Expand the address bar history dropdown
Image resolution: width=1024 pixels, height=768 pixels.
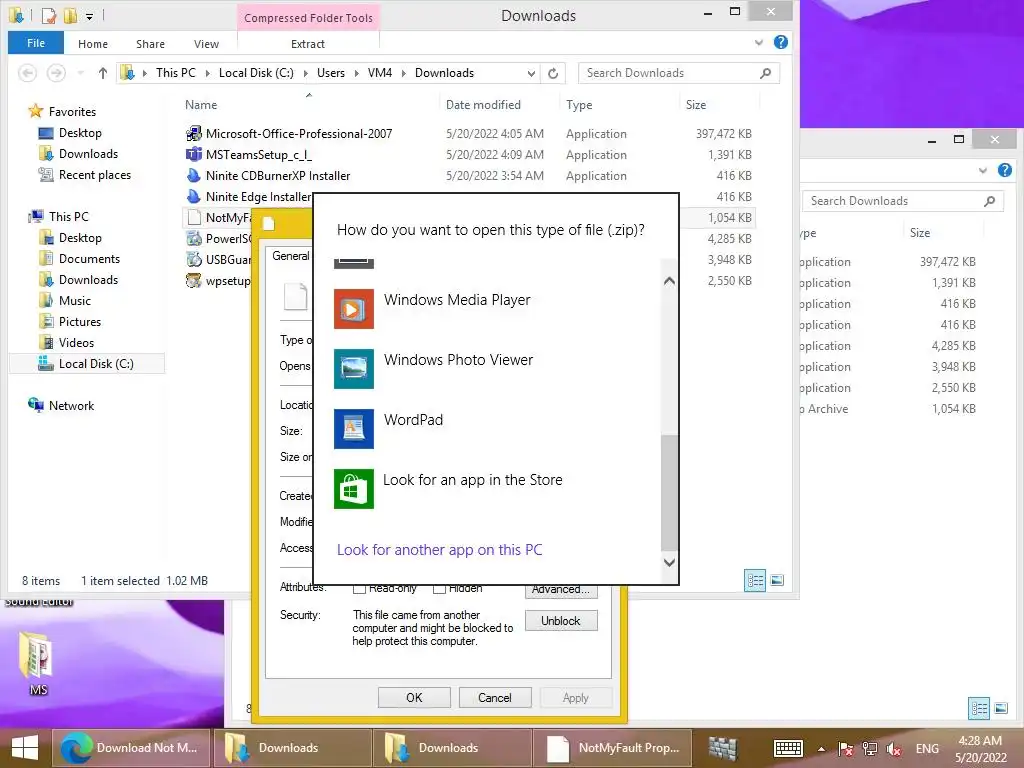(x=531, y=73)
